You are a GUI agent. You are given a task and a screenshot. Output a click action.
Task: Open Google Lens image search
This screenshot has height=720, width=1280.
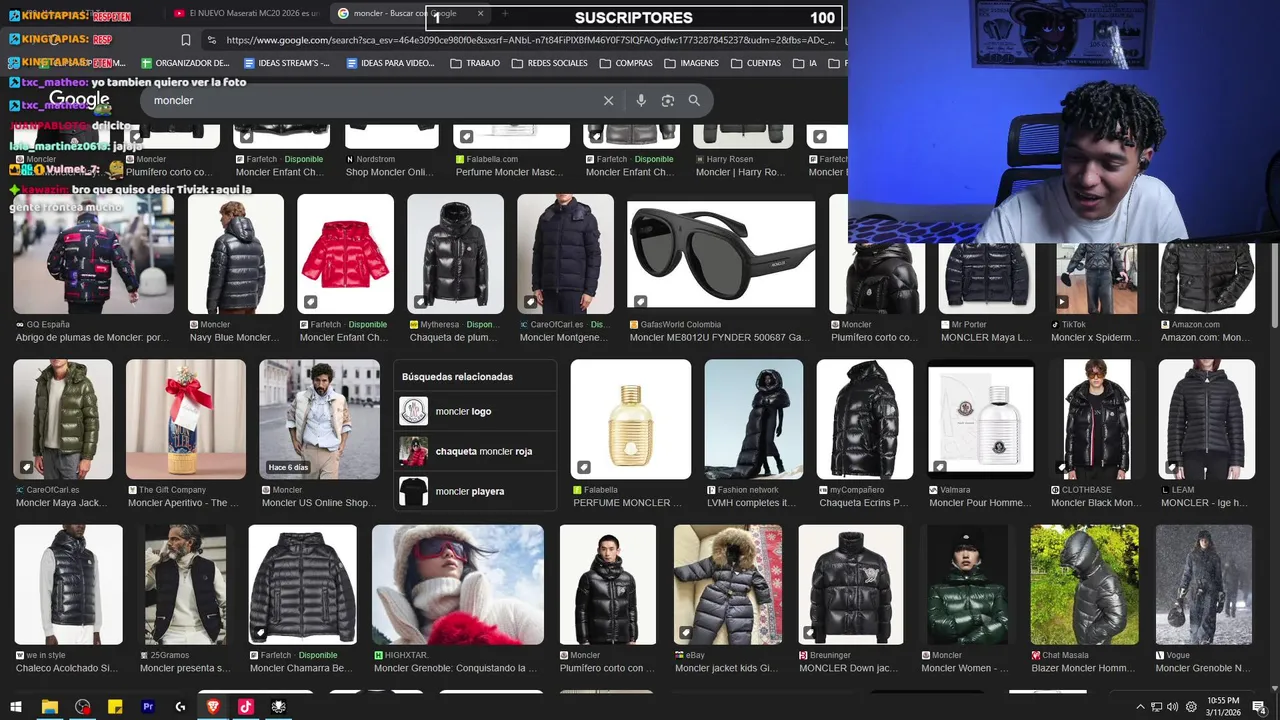(668, 100)
